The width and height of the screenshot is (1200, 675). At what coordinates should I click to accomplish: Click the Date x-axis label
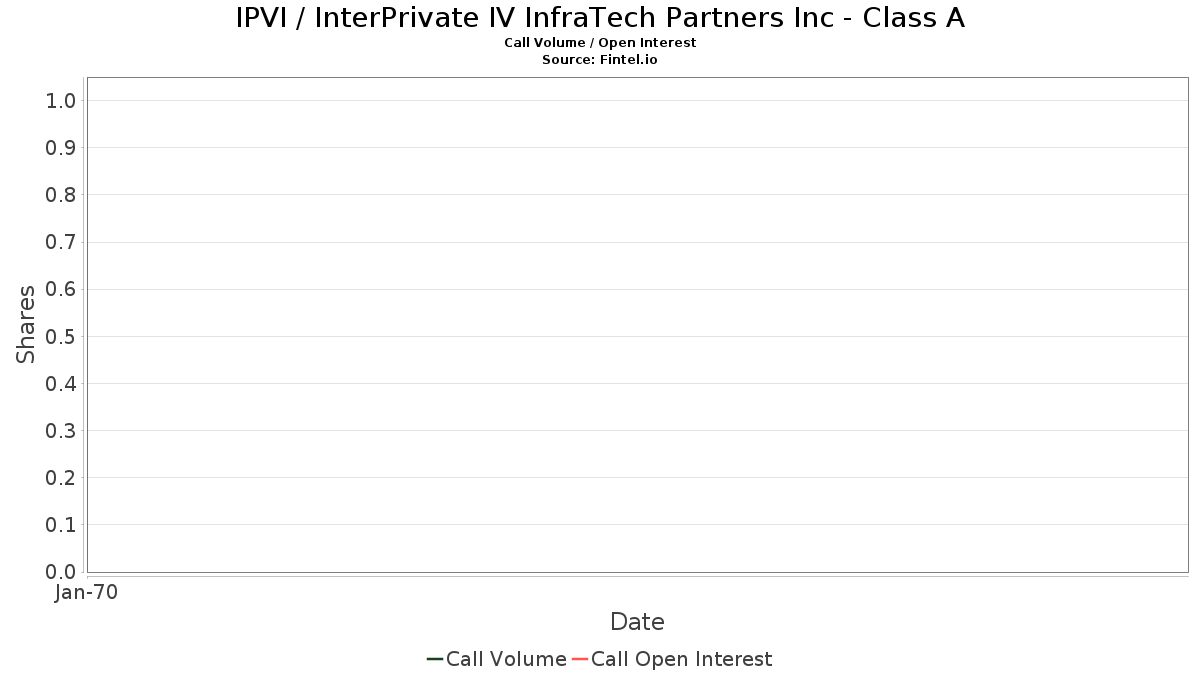point(637,622)
